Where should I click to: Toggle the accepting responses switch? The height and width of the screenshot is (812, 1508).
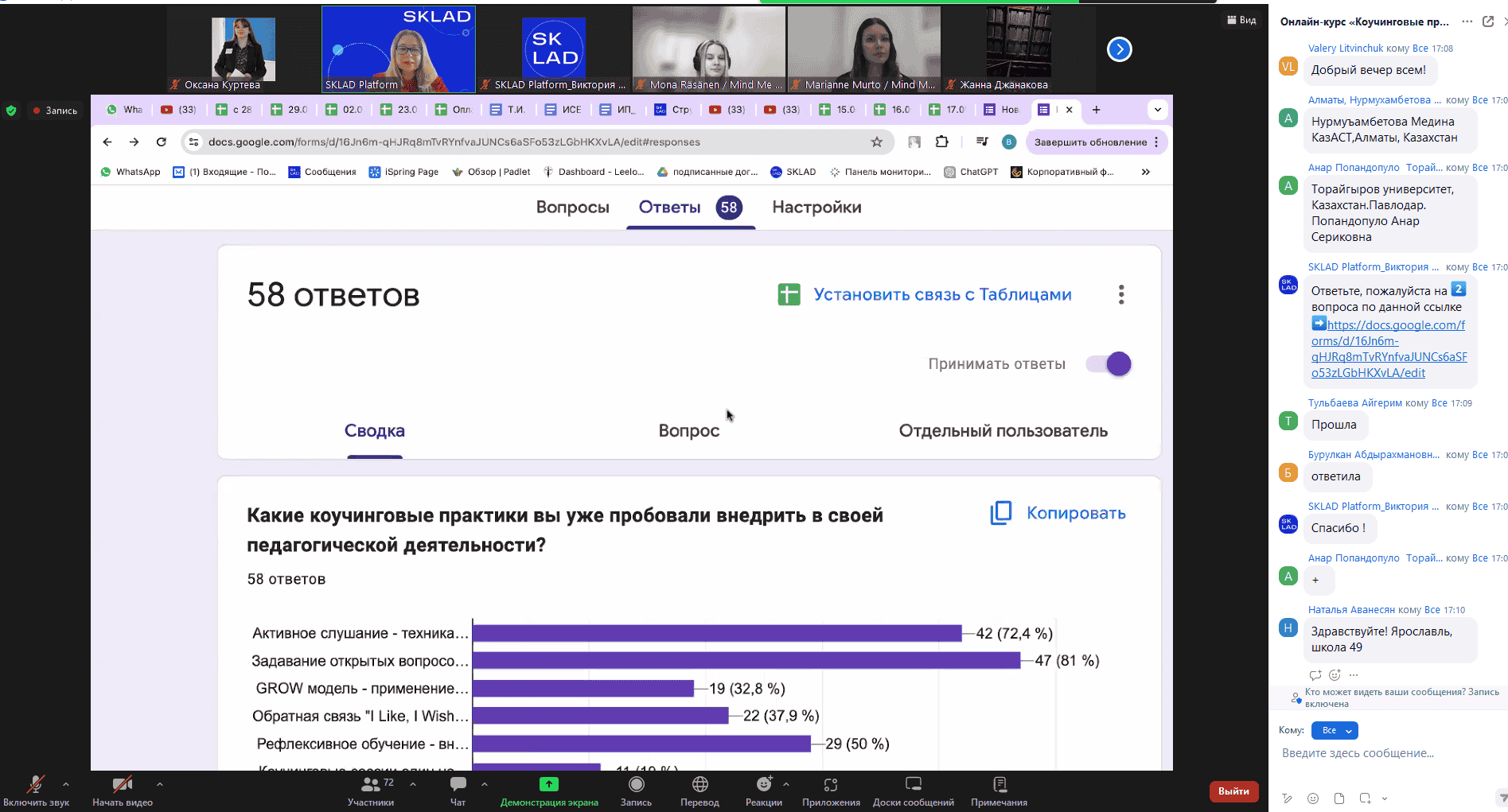[1109, 364]
